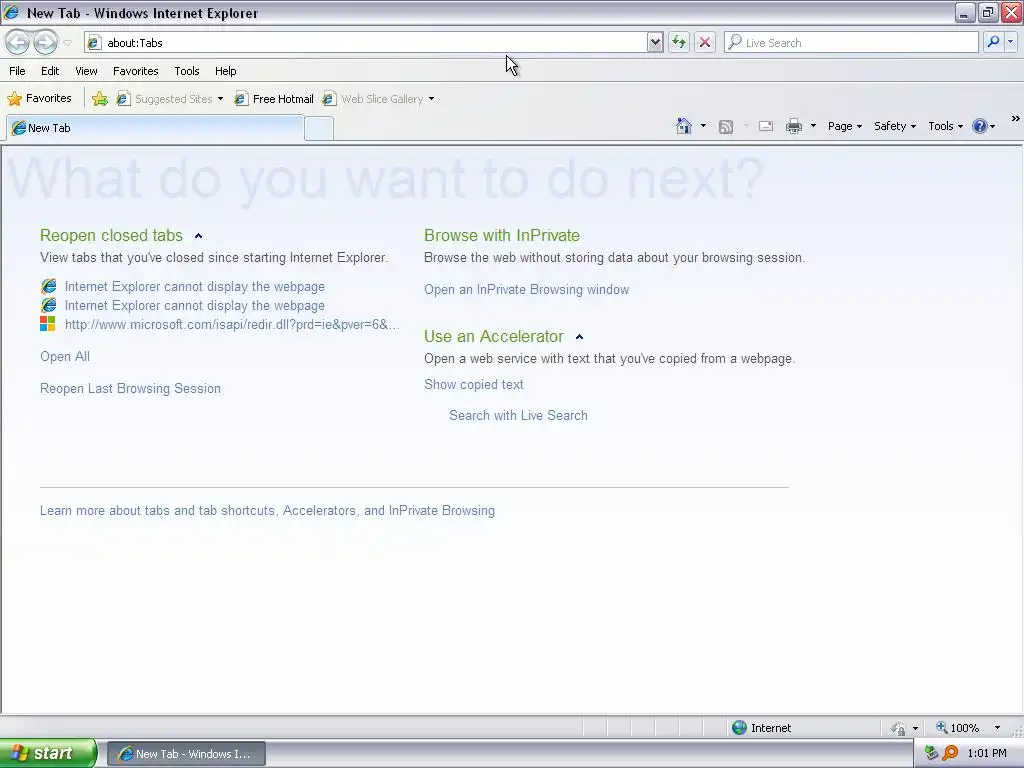Screen dimensions: 1024x768
Task: Click the Forward navigation button
Action: (45, 42)
